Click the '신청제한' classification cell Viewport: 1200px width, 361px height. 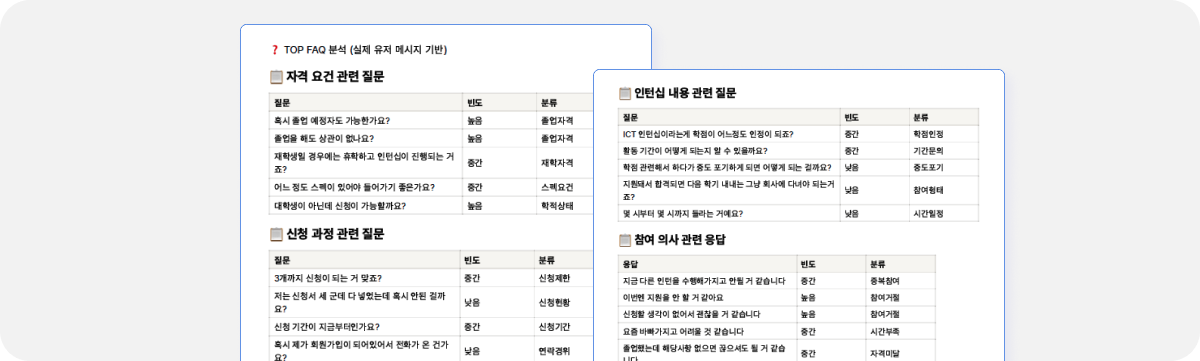[x=555, y=278]
